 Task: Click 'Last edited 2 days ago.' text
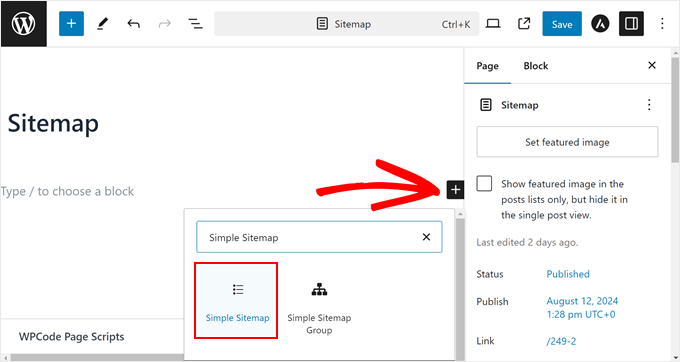coord(527,242)
